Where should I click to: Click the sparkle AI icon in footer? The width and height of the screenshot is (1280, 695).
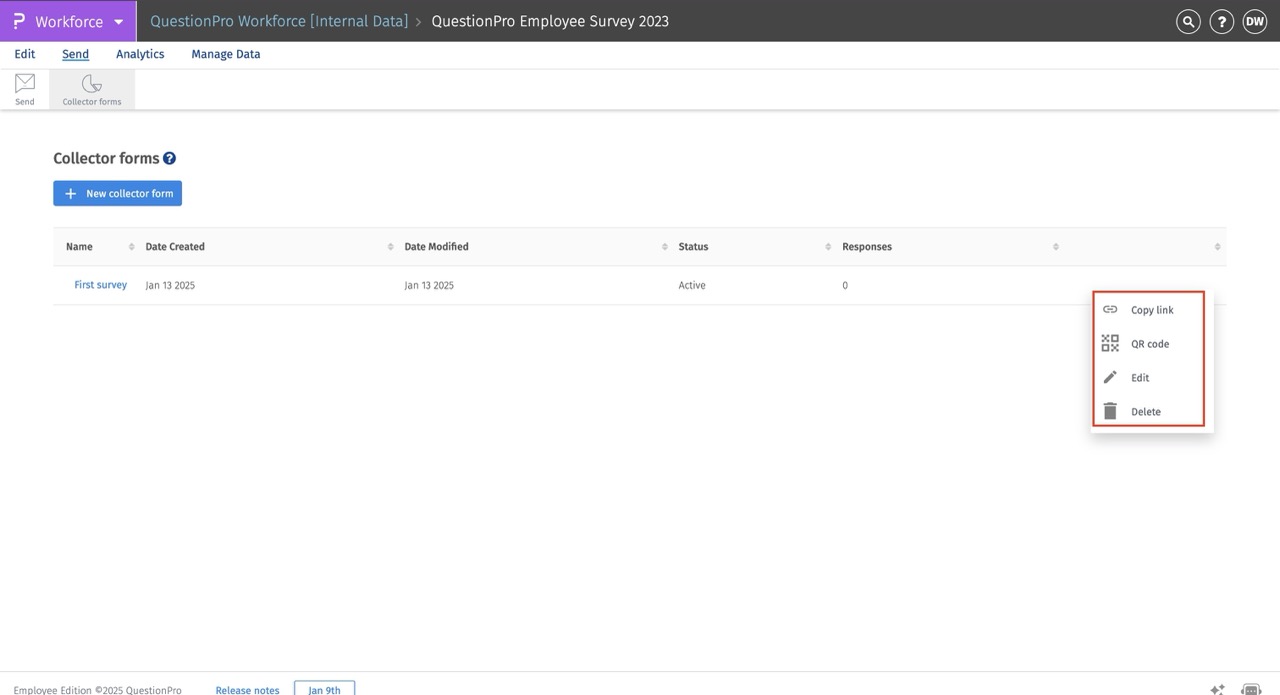pyautogui.click(x=1217, y=689)
